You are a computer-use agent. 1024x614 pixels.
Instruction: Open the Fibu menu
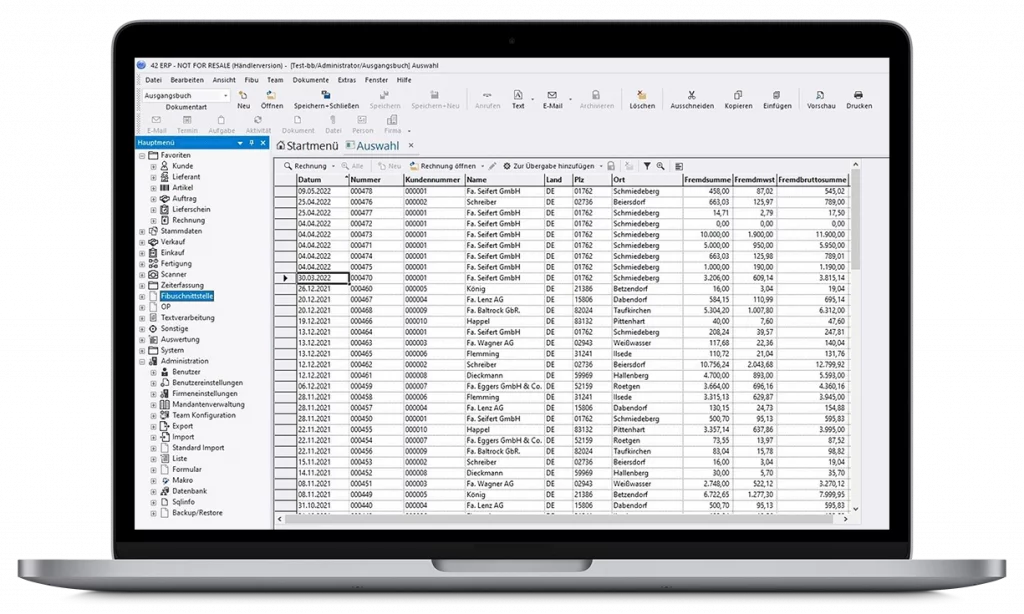[x=251, y=80]
